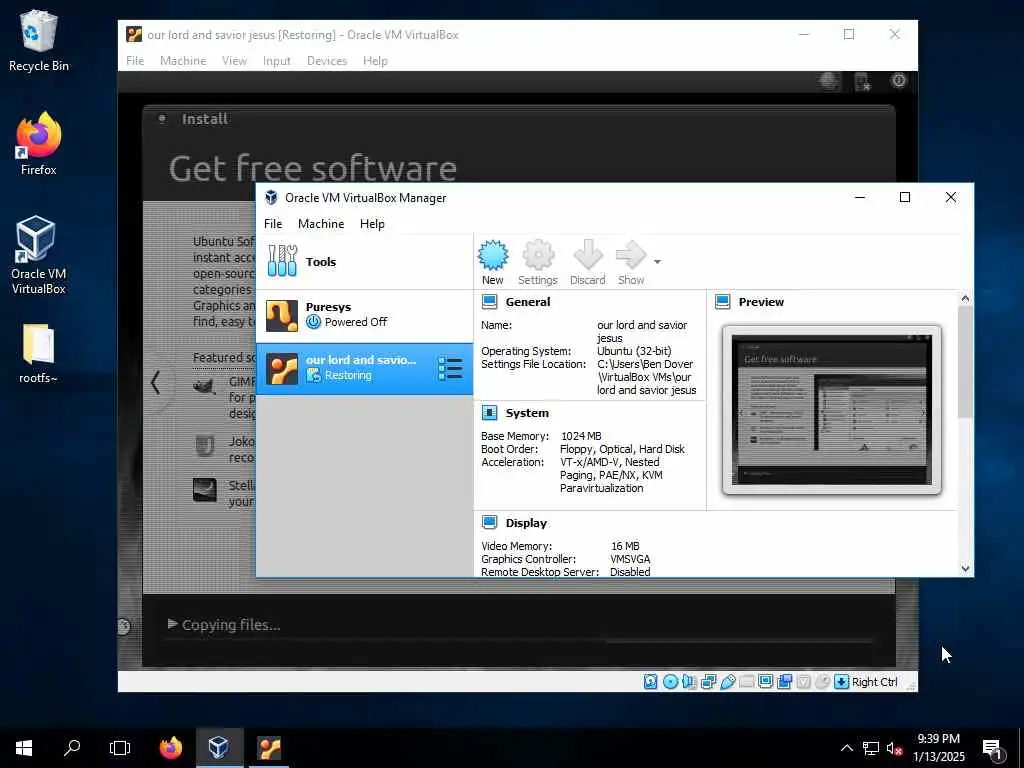The height and width of the screenshot is (768, 1024).
Task: Open Task View from the taskbar
Action: 120,748
